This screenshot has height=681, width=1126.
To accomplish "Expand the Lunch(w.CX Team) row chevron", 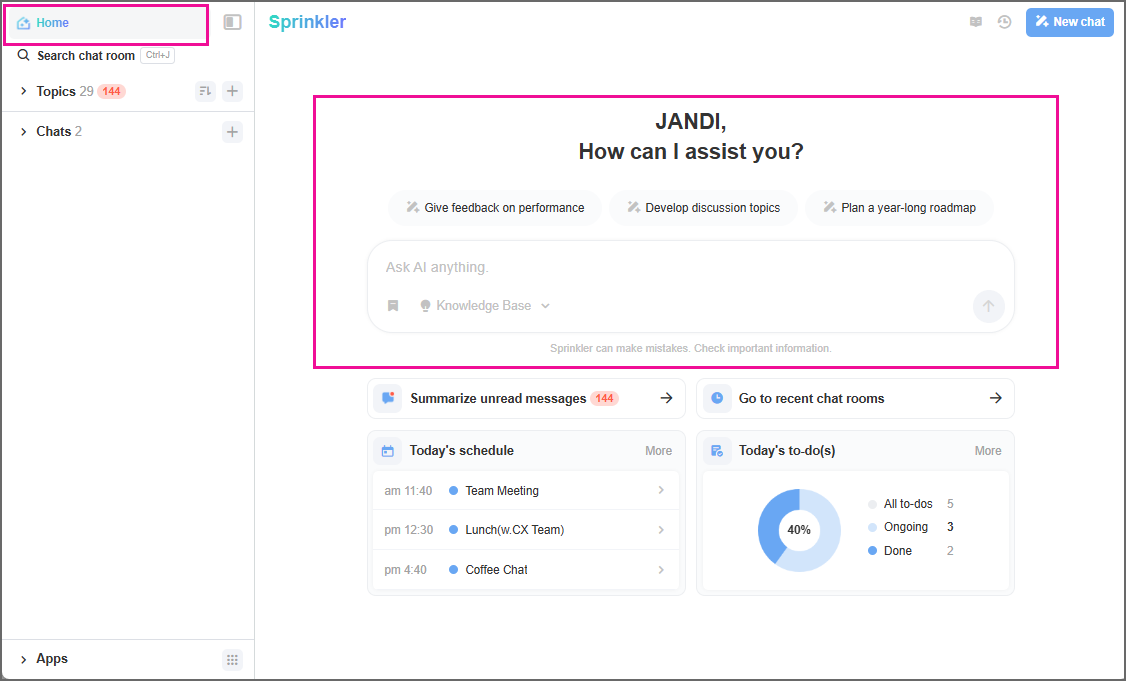I will pyautogui.click(x=661, y=530).
